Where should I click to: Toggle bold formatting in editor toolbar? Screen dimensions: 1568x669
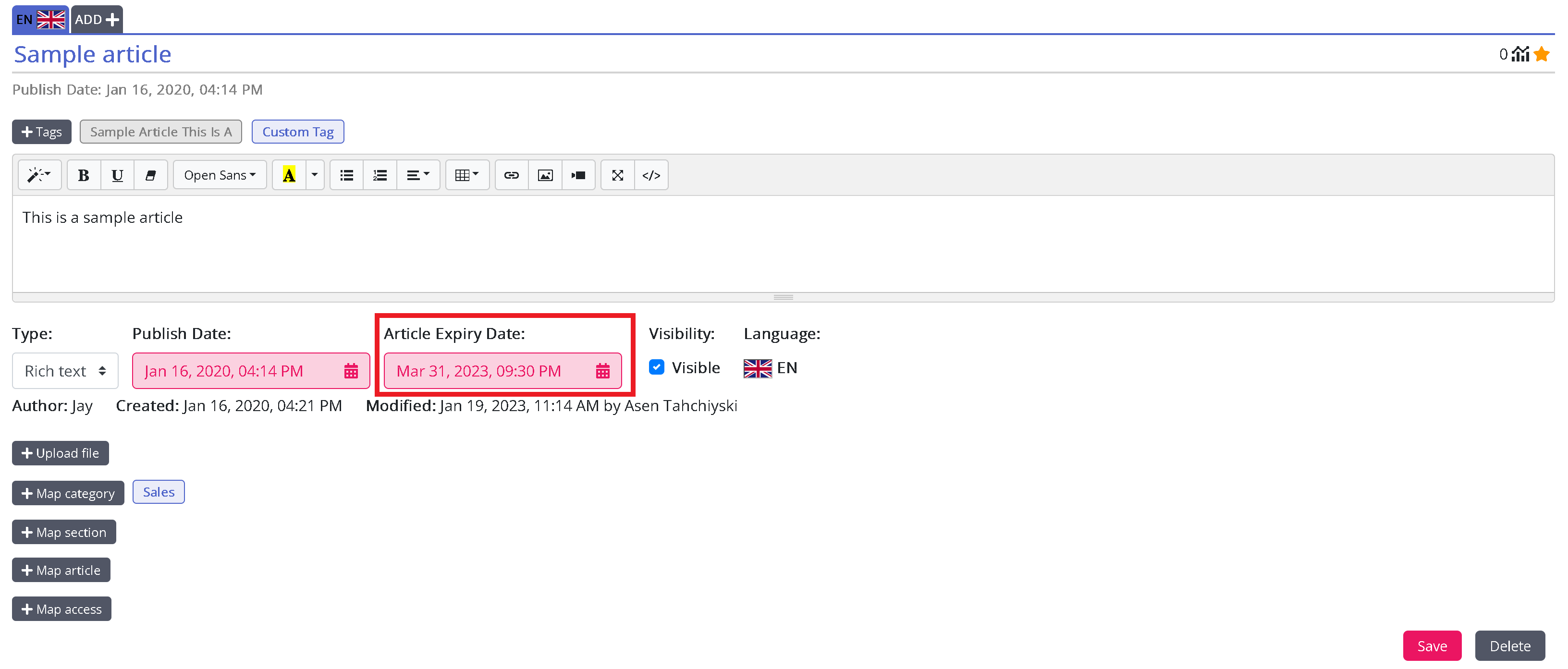(84, 175)
